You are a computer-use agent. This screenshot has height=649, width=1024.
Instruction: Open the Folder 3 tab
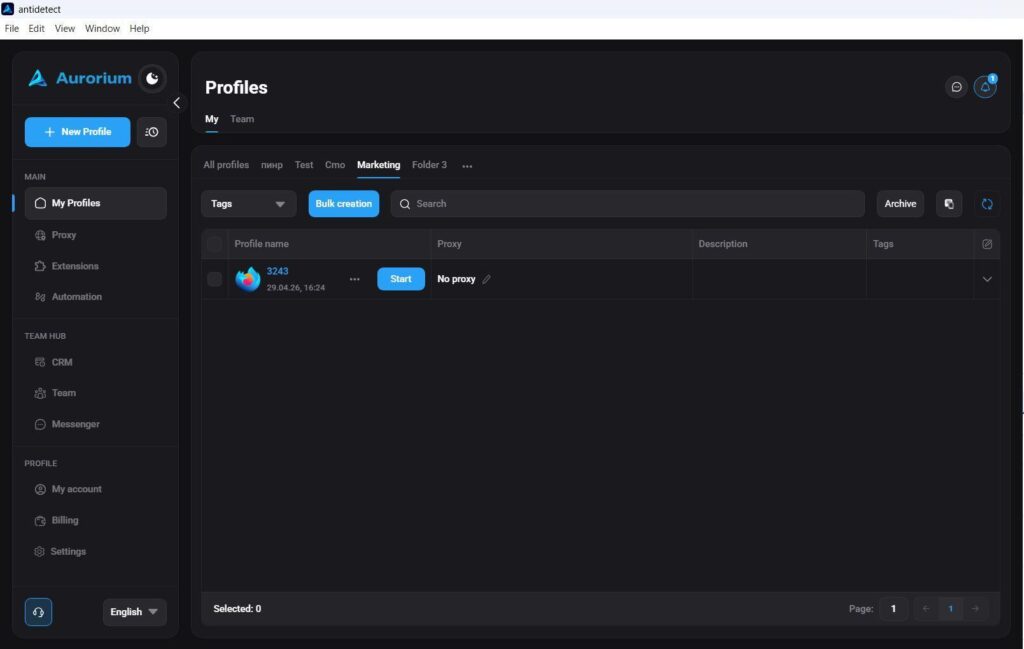429,165
